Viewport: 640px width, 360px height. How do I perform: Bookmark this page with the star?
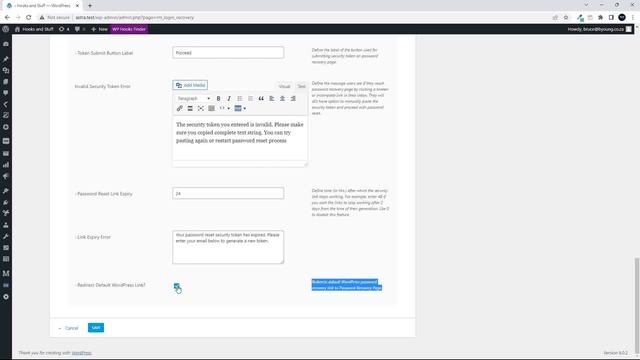point(566,18)
